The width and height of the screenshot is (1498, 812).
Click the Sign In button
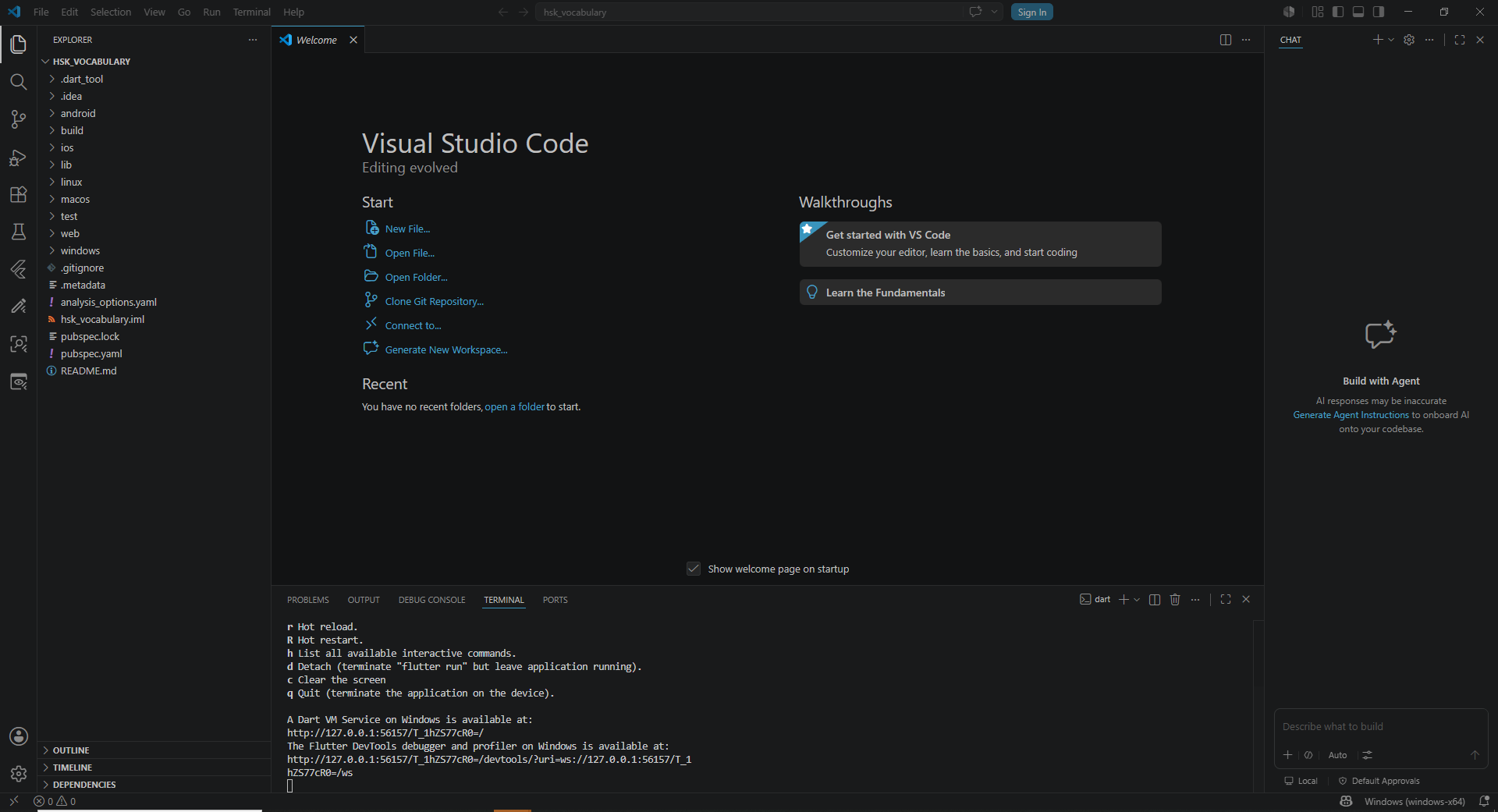pos(1031,12)
